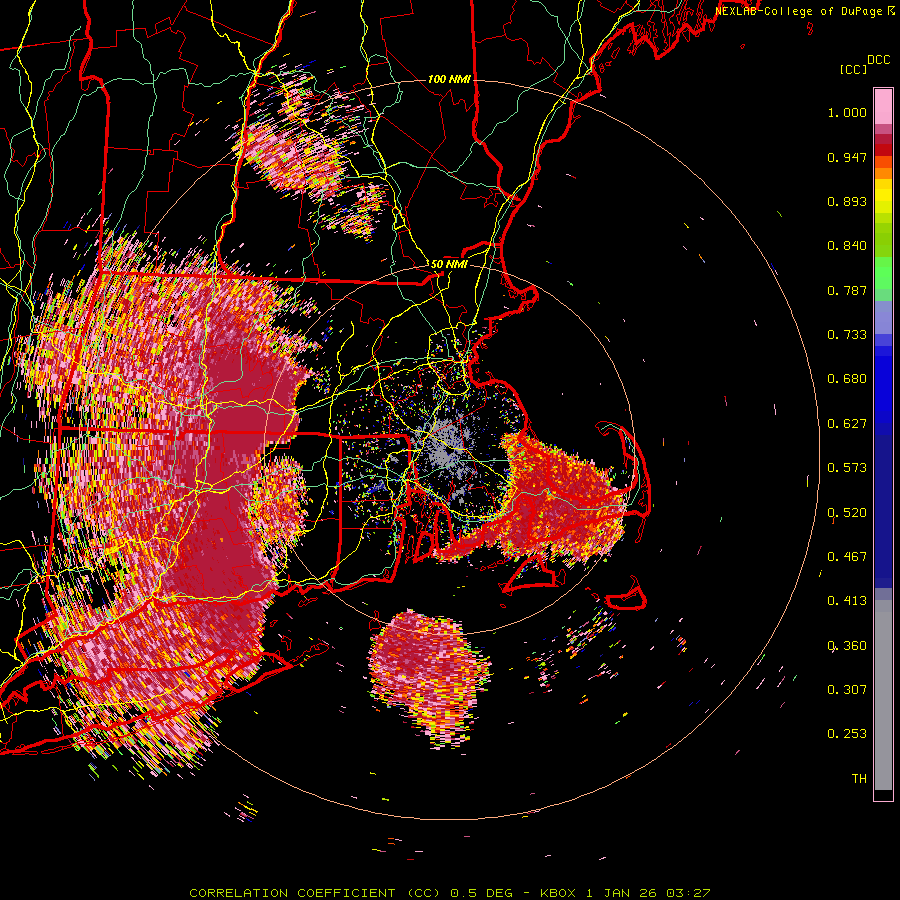Click the 0.520 legend value
This screenshot has width=900, height=900.
point(847,513)
